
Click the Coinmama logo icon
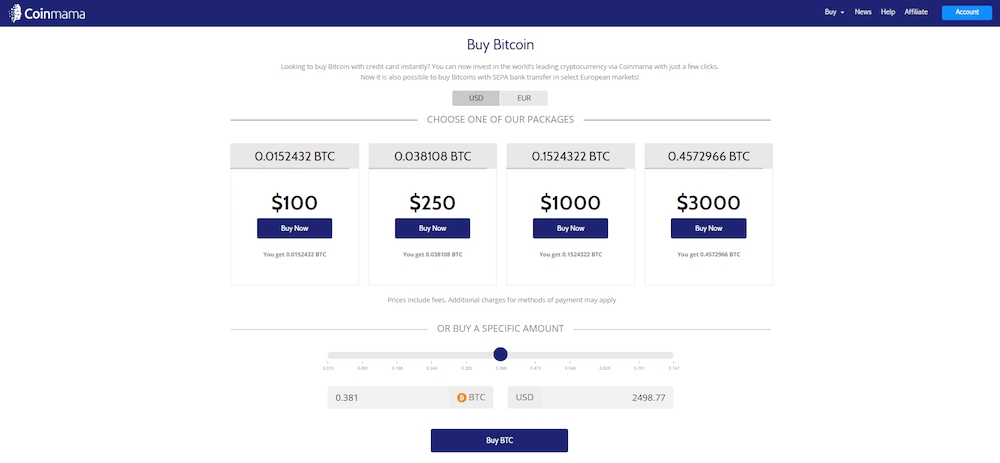click(17, 12)
